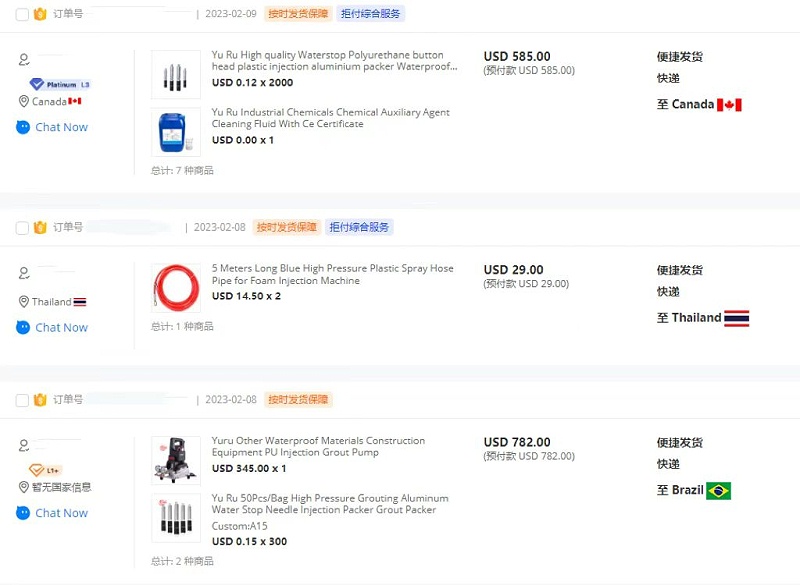Screen dimensions: 800x585
Task: View the blue chemical container thumbnail
Action: (176, 132)
